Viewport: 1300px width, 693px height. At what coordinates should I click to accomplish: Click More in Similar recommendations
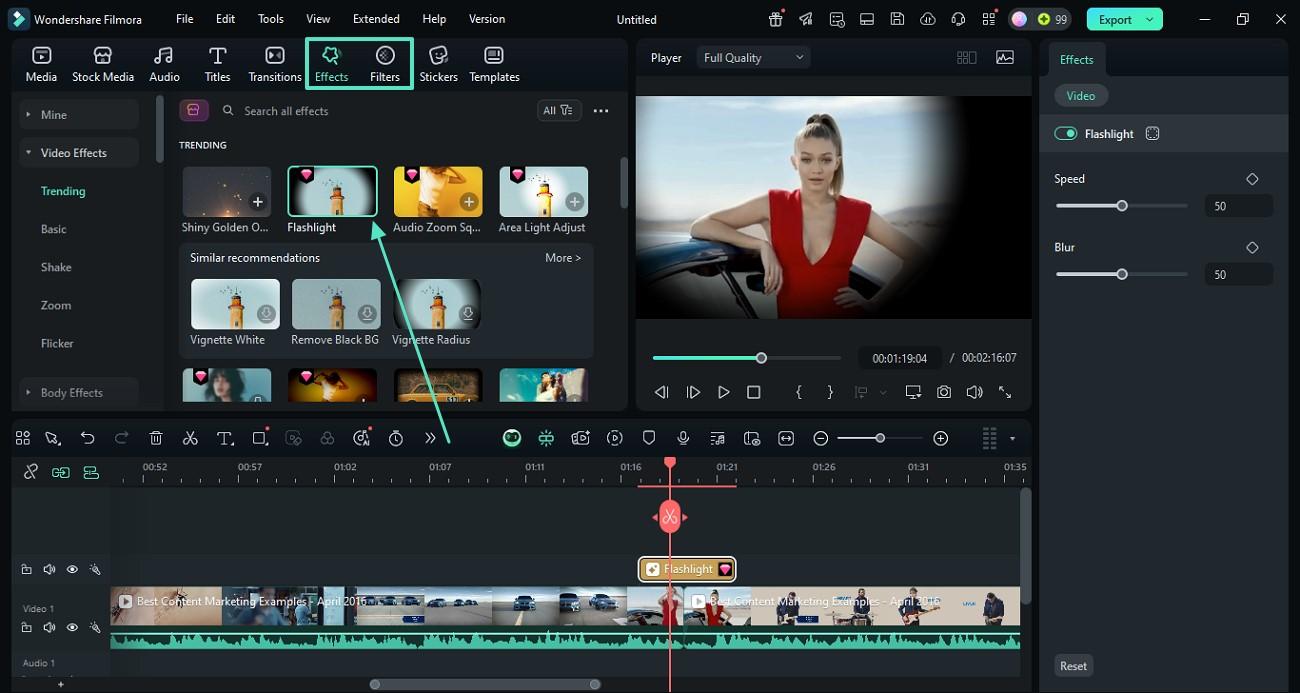coord(563,258)
